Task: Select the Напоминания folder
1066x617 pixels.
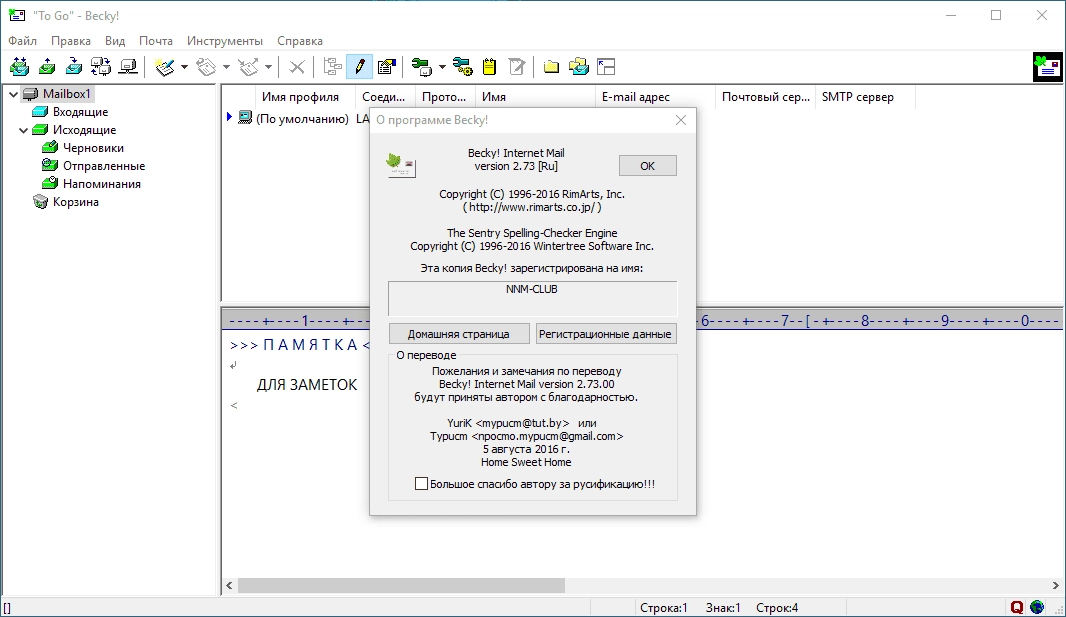Action: (102, 183)
